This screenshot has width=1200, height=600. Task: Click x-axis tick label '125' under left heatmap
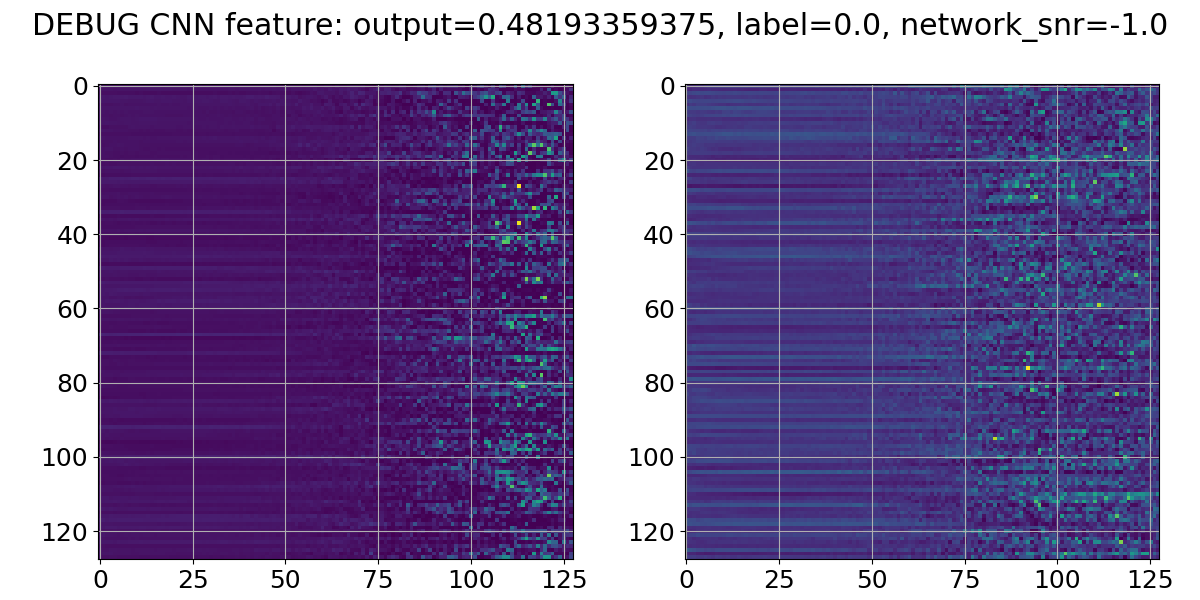(564, 579)
